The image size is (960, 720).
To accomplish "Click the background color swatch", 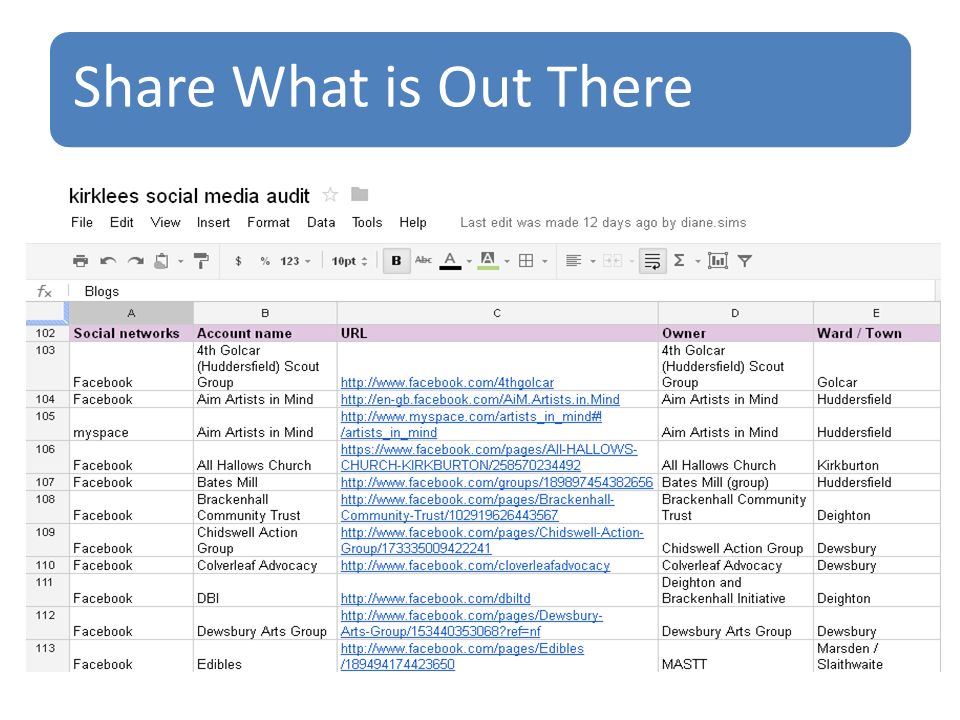I will (488, 261).
